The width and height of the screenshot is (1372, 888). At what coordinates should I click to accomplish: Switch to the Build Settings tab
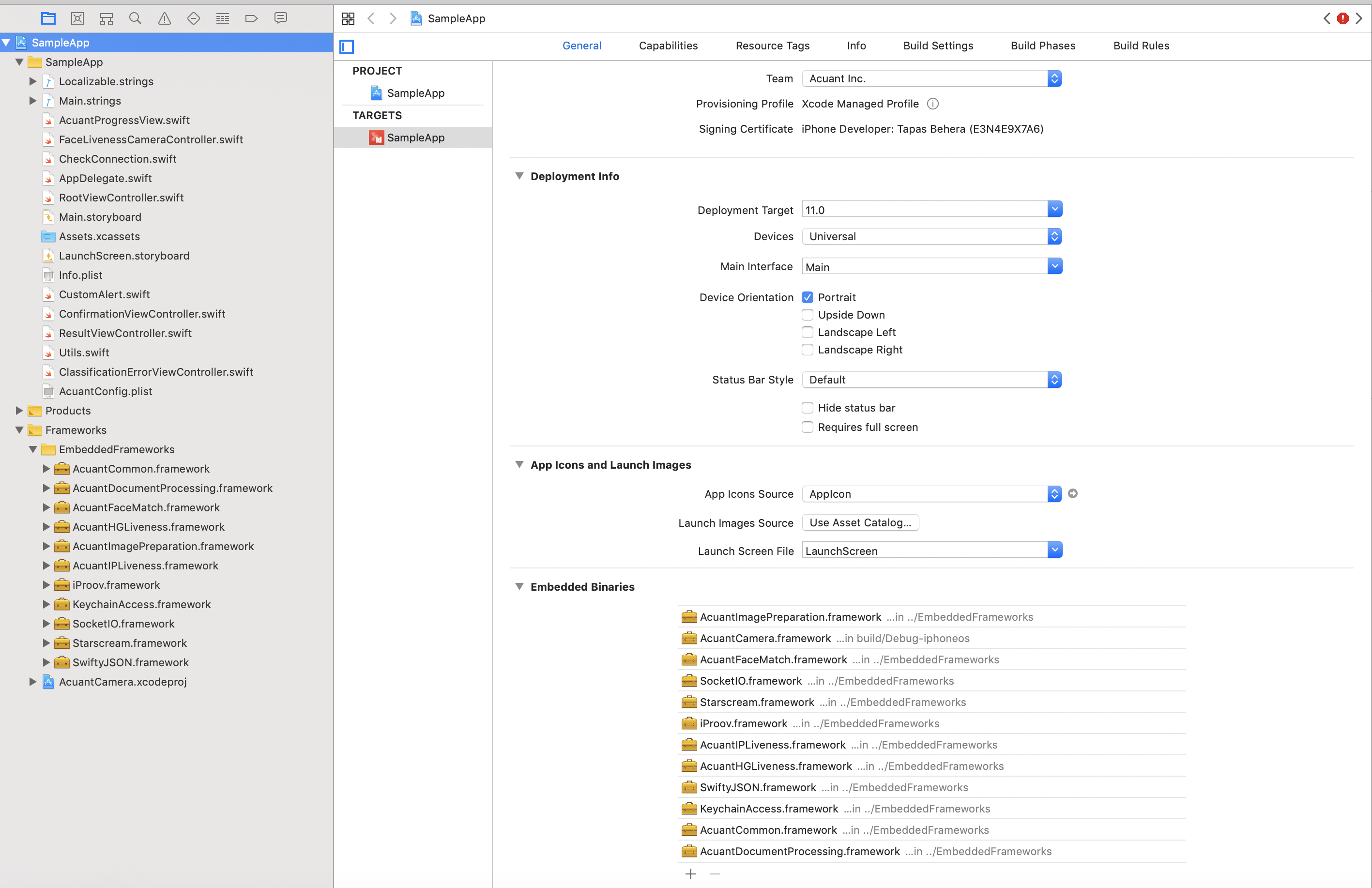(x=937, y=46)
